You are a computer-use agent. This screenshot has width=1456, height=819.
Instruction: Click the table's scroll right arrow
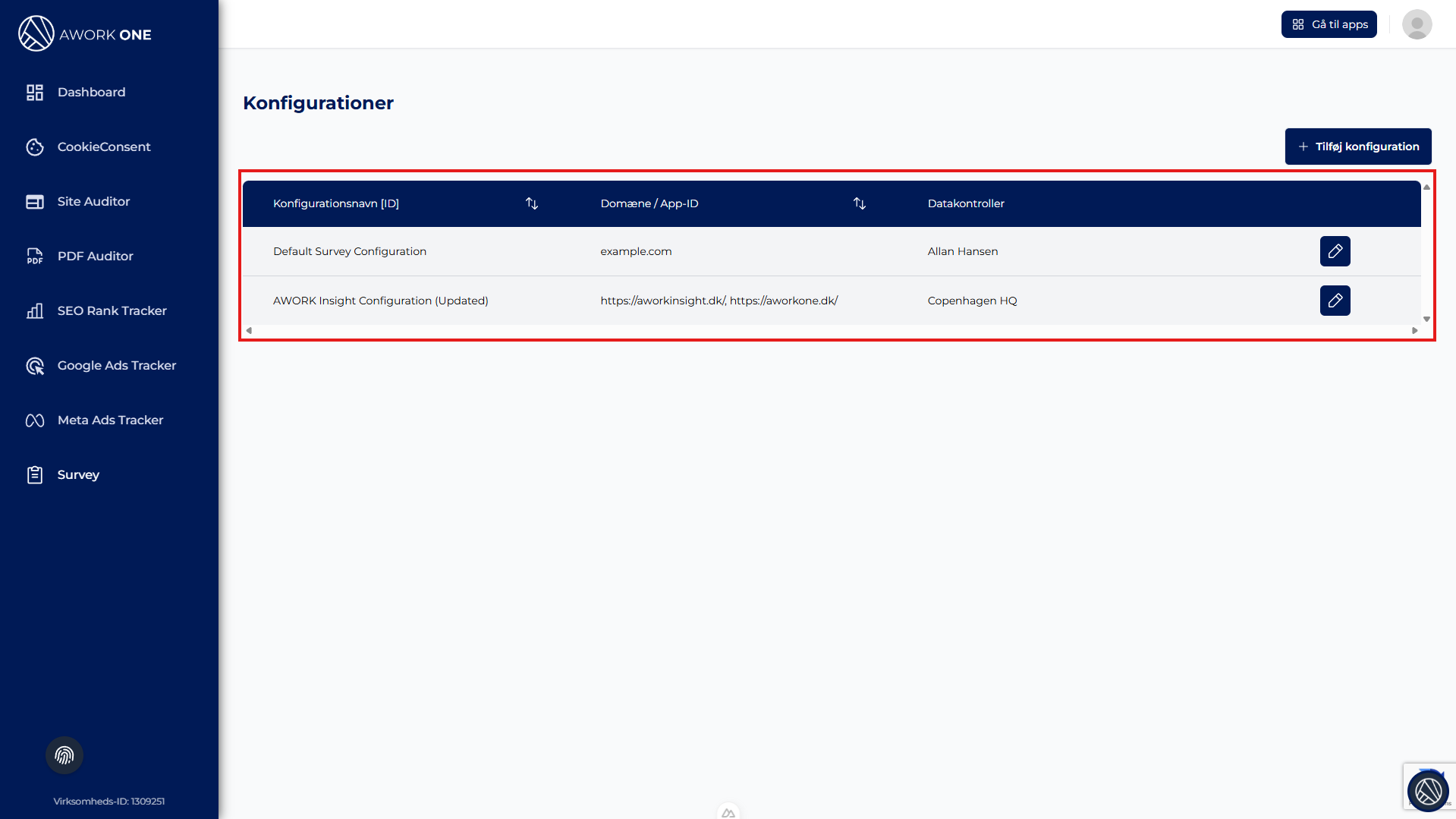(x=1414, y=330)
